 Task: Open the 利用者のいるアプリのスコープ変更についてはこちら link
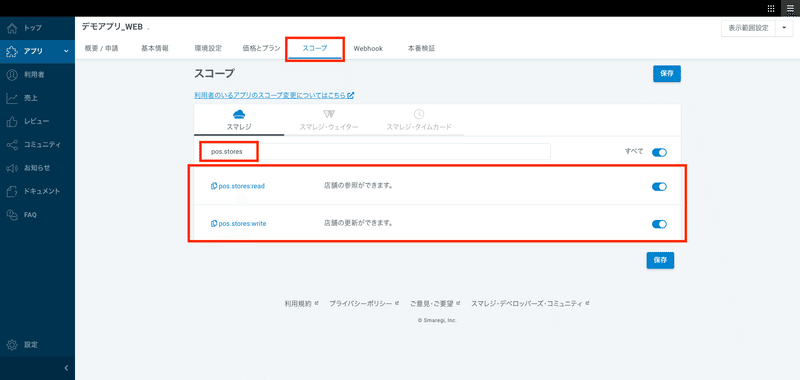(x=274, y=95)
